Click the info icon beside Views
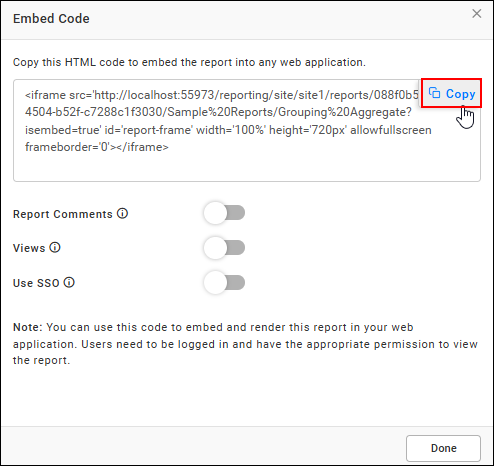Image resolution: width=494 pixels, height=466 pixels. (x=55, y=247)
